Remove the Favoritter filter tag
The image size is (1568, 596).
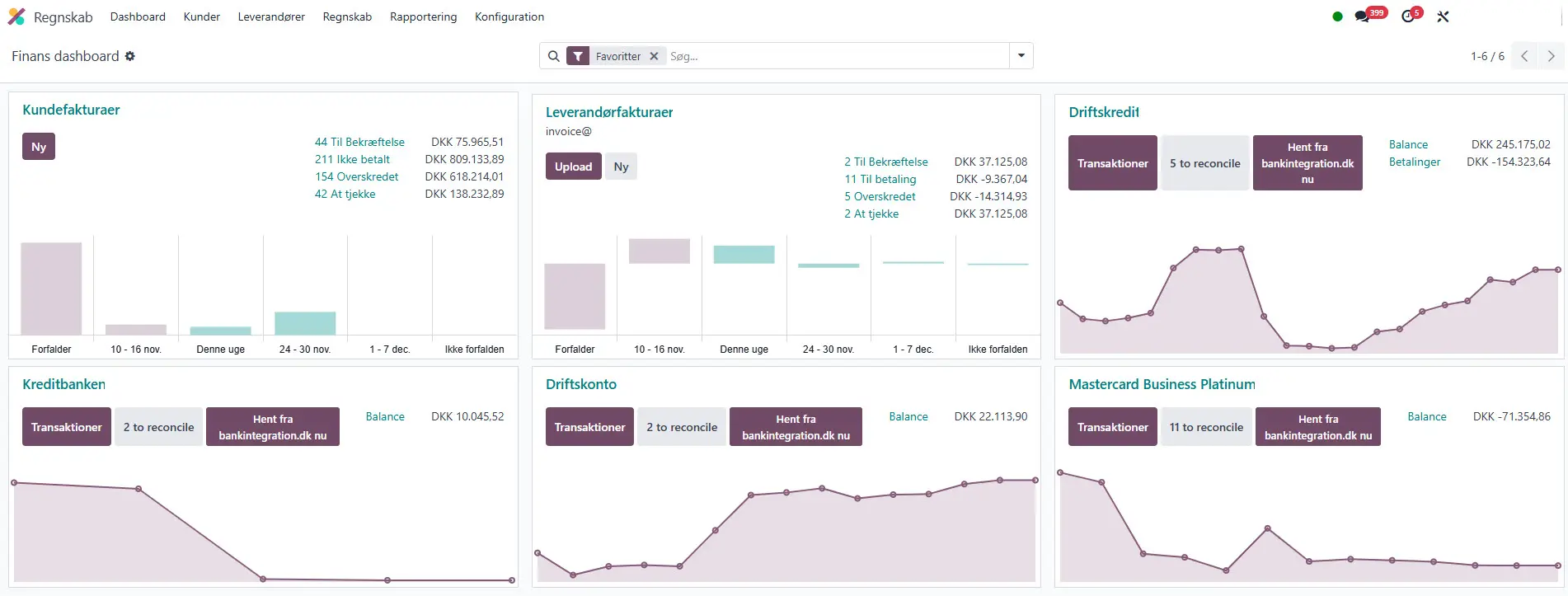coord(654,56)
